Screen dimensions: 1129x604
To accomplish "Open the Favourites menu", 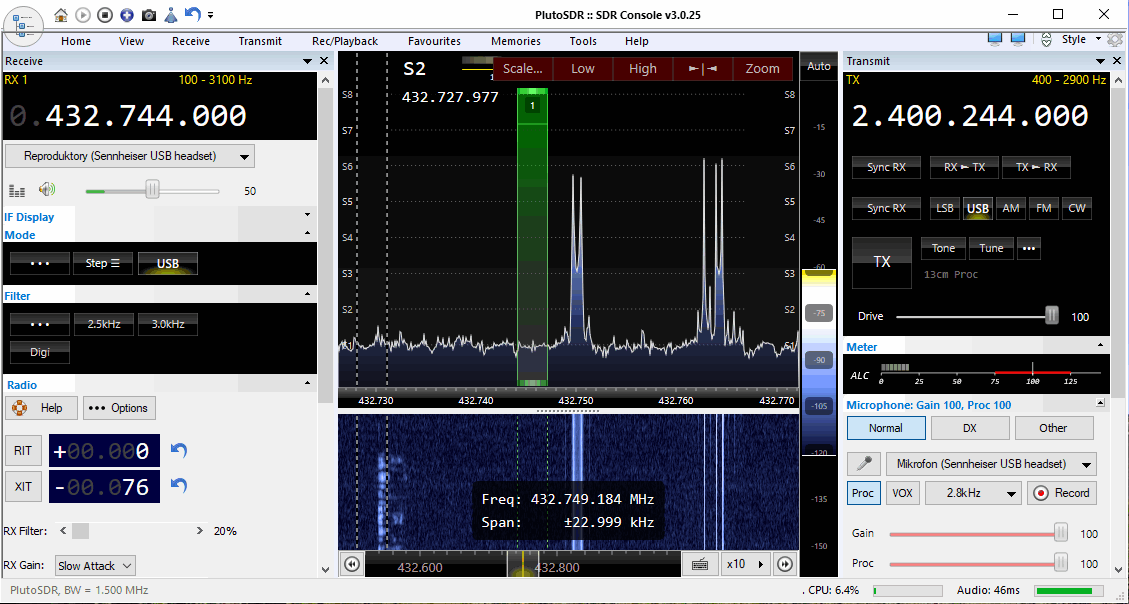I will [434, 41].
